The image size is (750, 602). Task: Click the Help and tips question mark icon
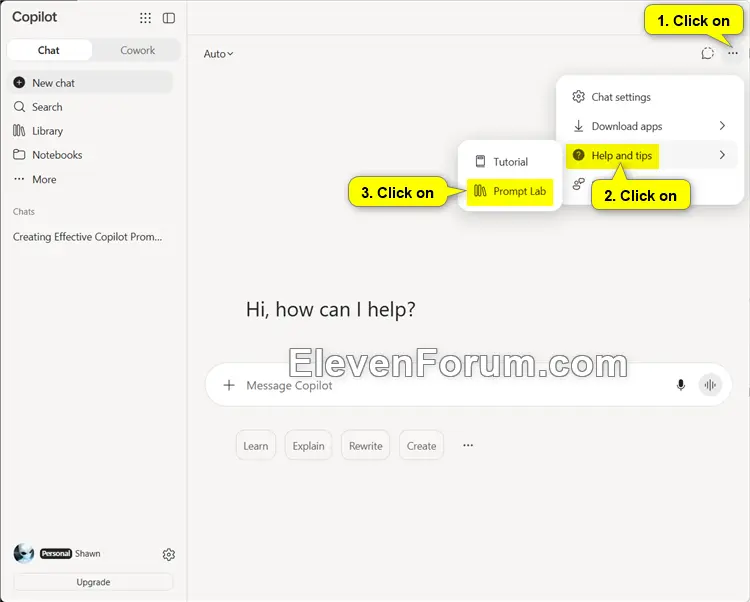578,155
